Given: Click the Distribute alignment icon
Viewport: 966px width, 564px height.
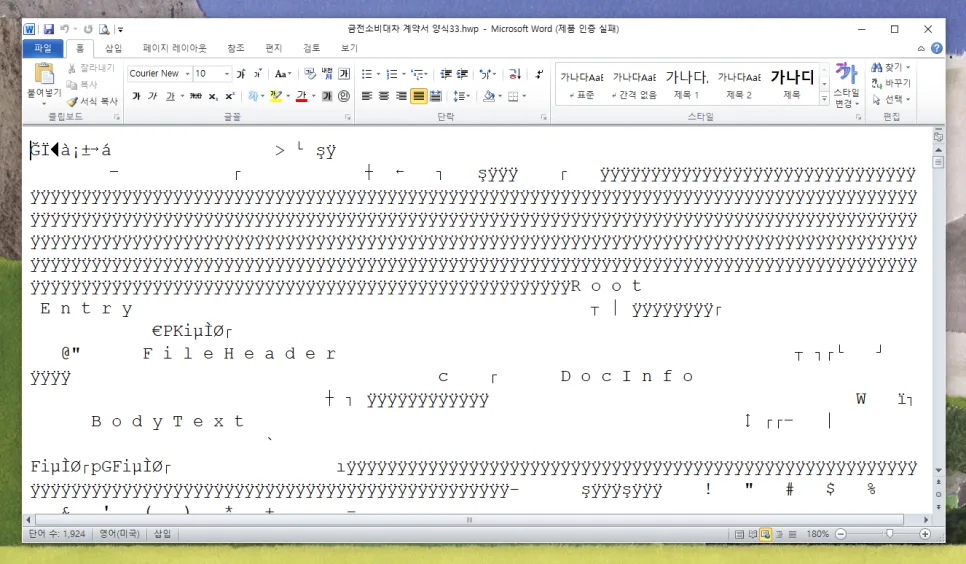Looking at the screenshot, I should [436, 96].
